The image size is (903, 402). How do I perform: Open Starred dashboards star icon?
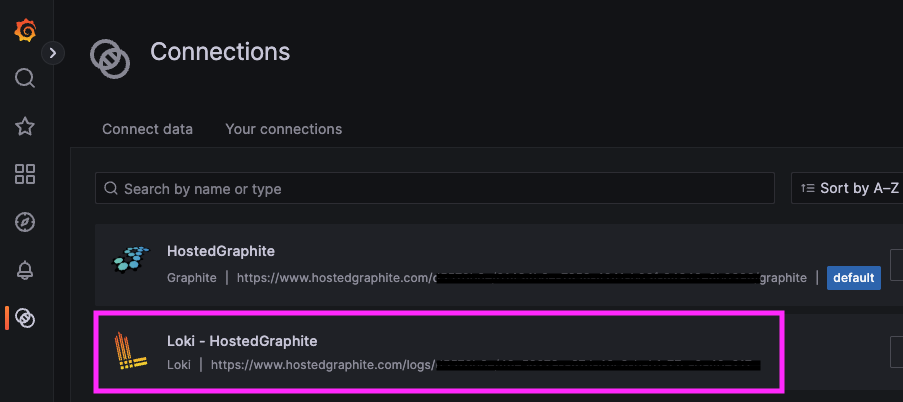pyautogui.click(x=26, y=126)
